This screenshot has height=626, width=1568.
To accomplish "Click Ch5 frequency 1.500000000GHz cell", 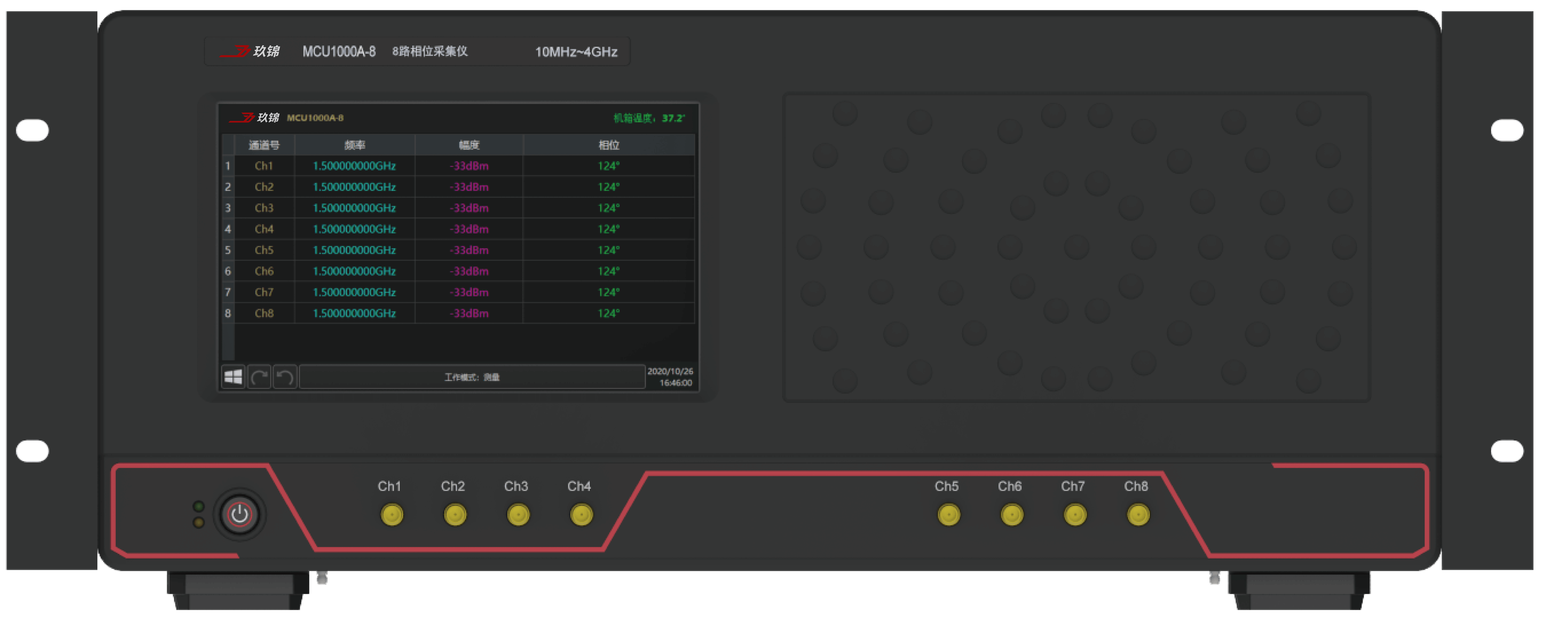I will click(x=354, y=250).
